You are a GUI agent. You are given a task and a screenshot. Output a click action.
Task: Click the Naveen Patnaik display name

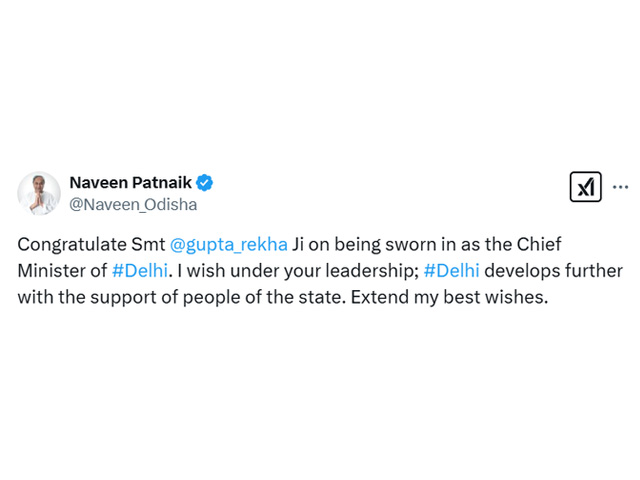[130, 183]
